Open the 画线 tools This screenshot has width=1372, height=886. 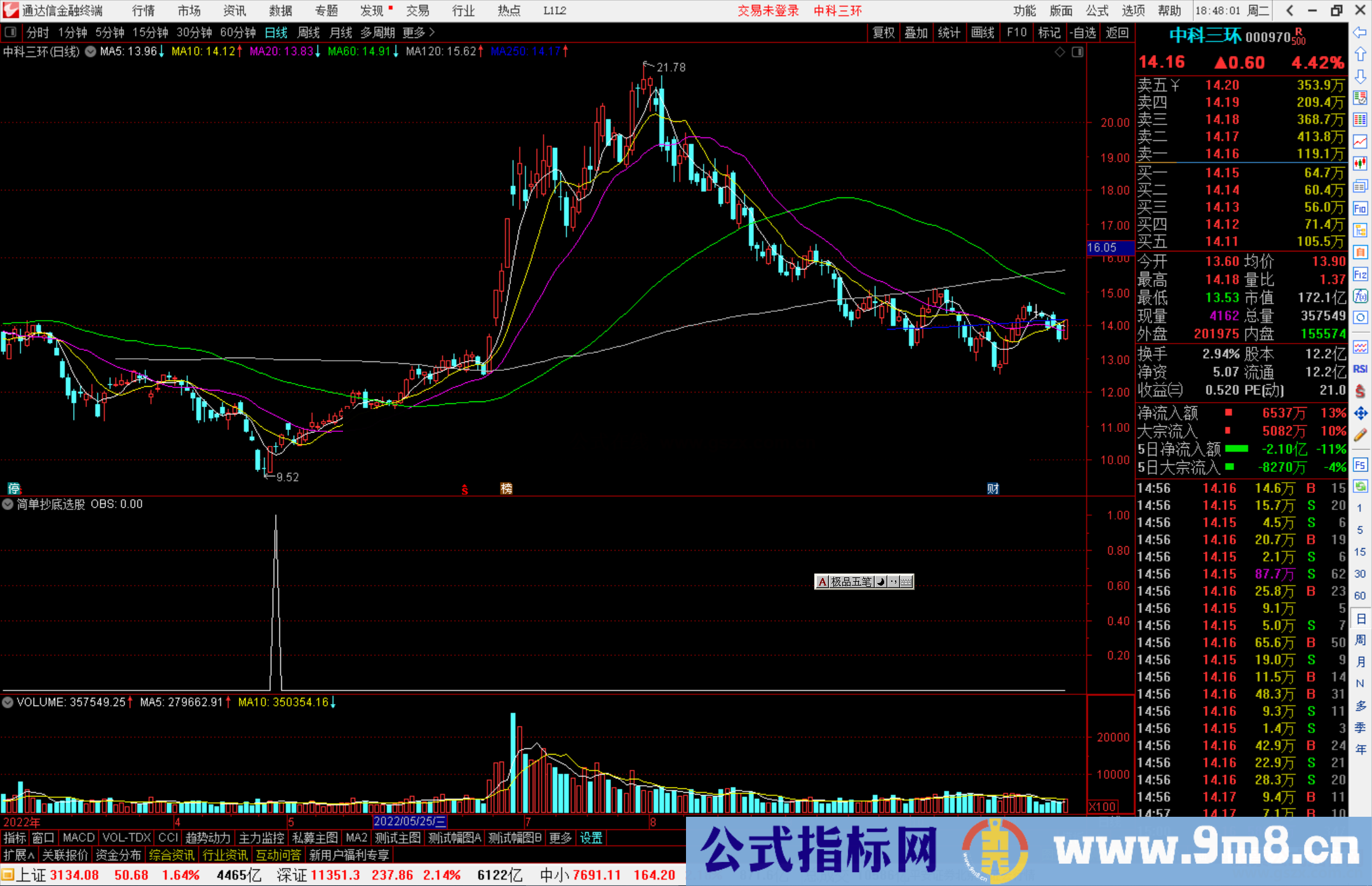click(x=983, y=32)
